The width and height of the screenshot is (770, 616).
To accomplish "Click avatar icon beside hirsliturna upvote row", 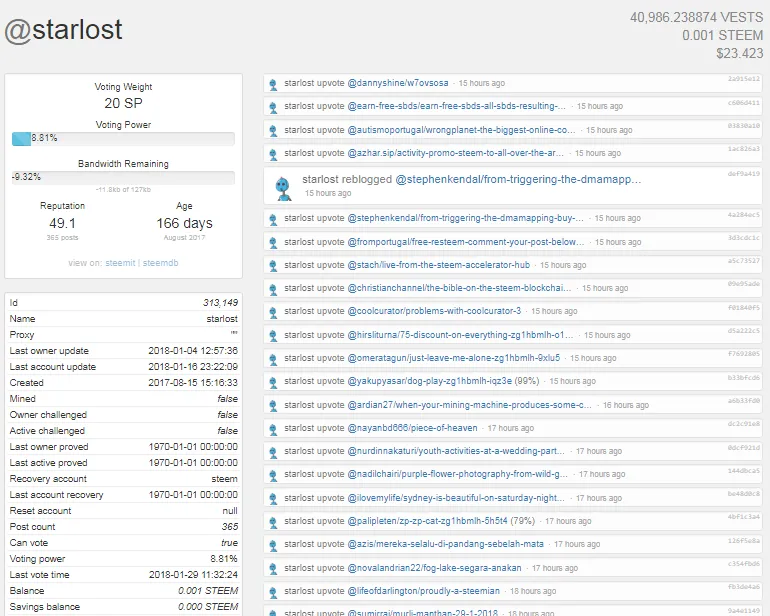I will pyautogui.click(x=273, y=336).
